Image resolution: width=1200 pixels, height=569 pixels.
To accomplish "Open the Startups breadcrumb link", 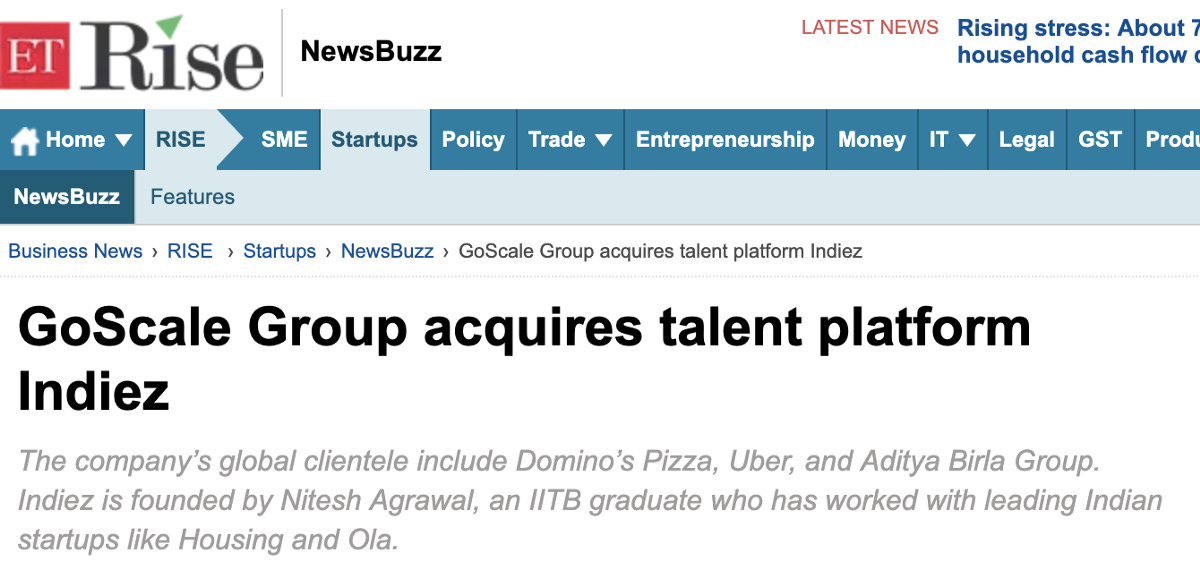I will pos(279,251).
